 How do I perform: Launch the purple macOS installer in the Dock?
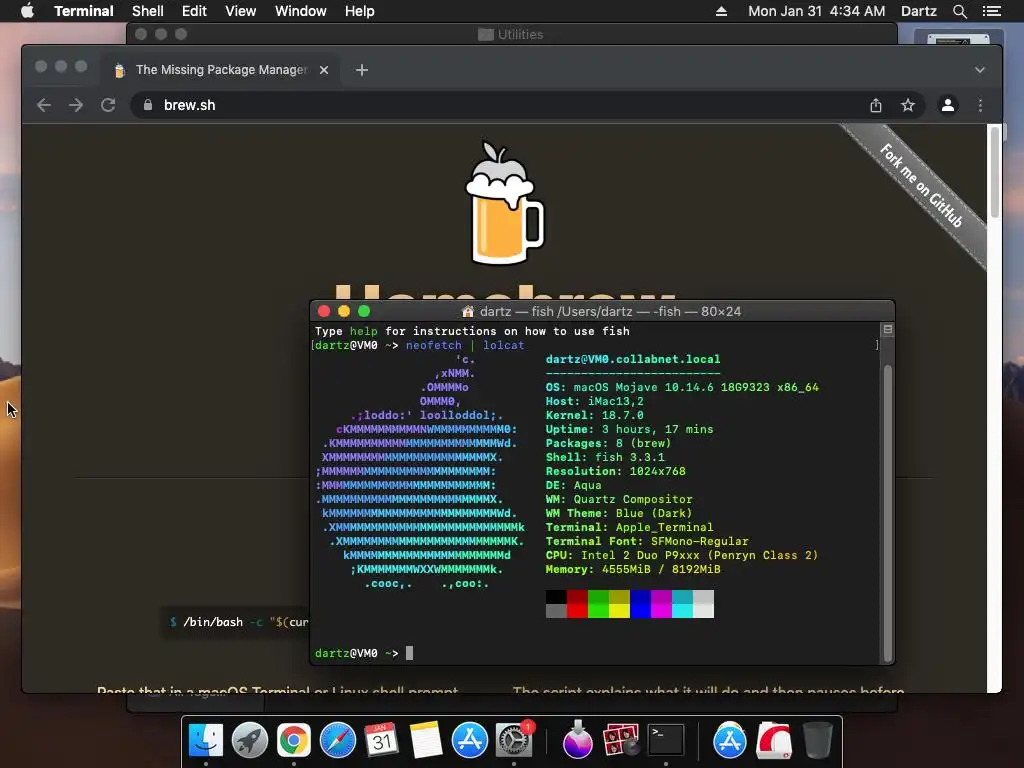[x=577, y=740]
